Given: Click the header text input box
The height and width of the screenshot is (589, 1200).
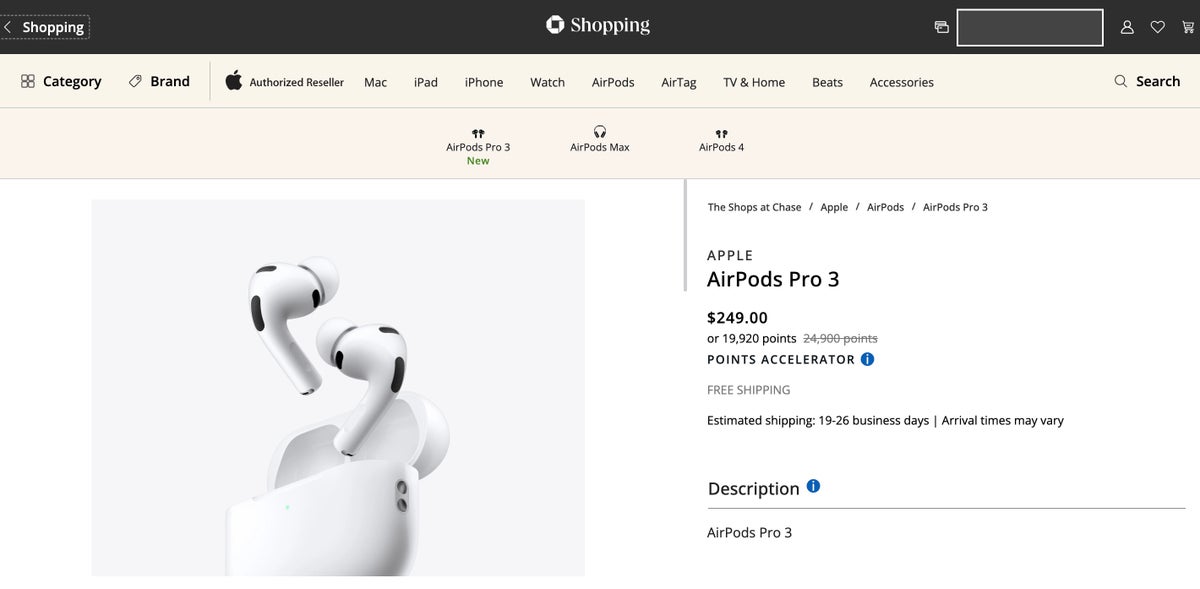Looking at the screenshot, I should click(1030, 27).
